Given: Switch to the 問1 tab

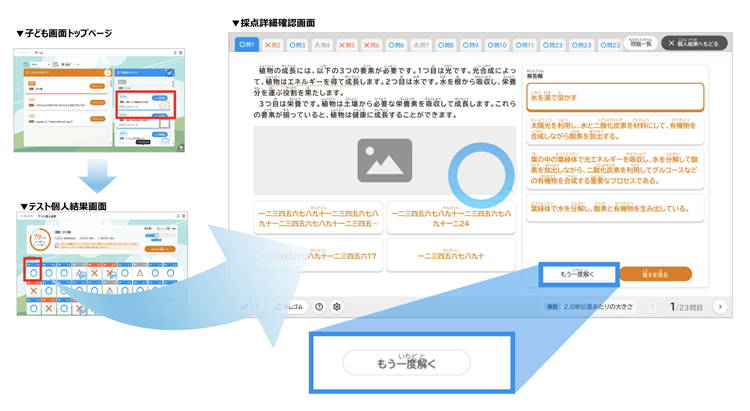Looking at the screenshot, I should point(247,44).
